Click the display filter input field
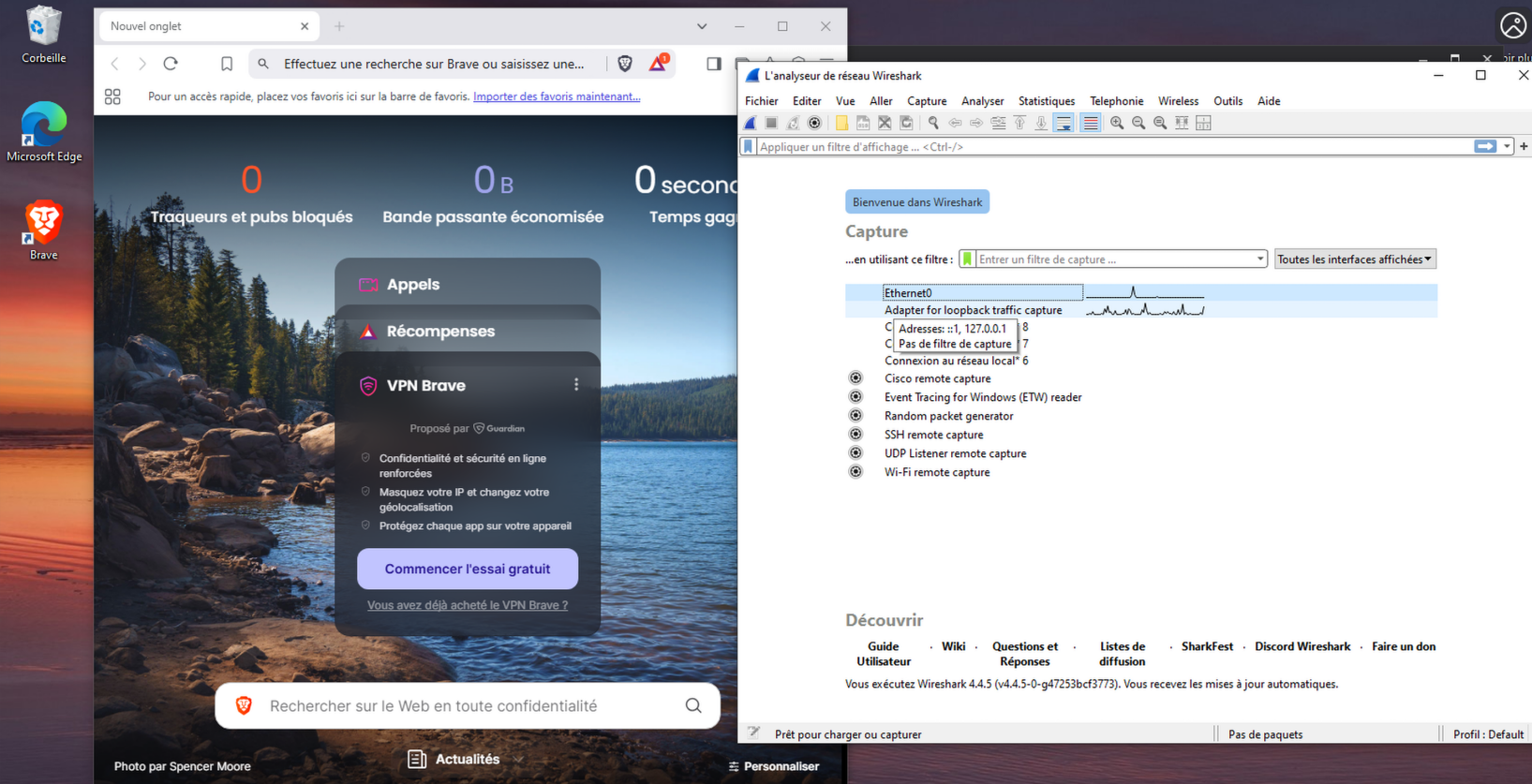Viewport: 1532px width, 784px height. (1113, 147)
